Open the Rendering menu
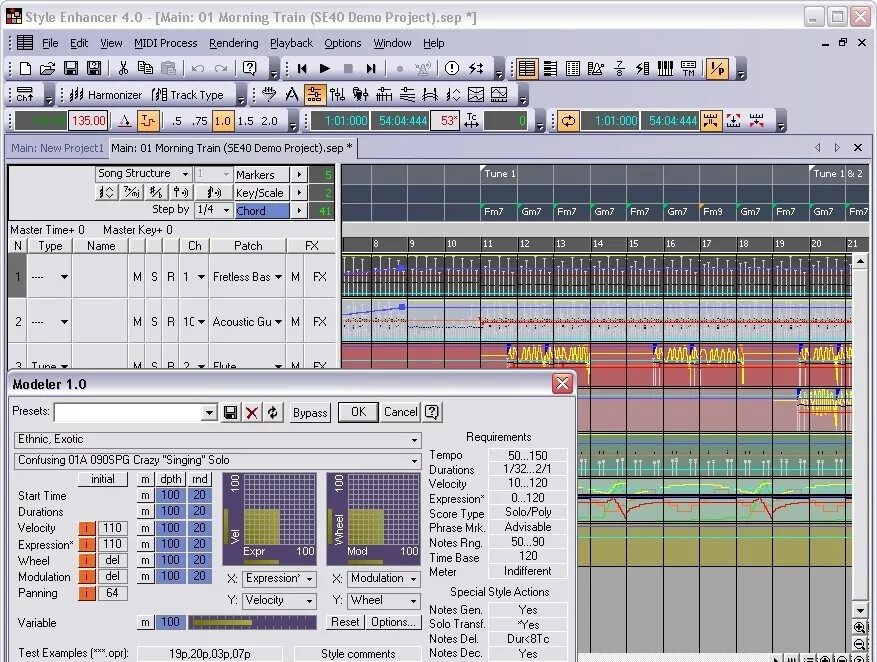Viewport: 877px width, 662px height. 234,43
